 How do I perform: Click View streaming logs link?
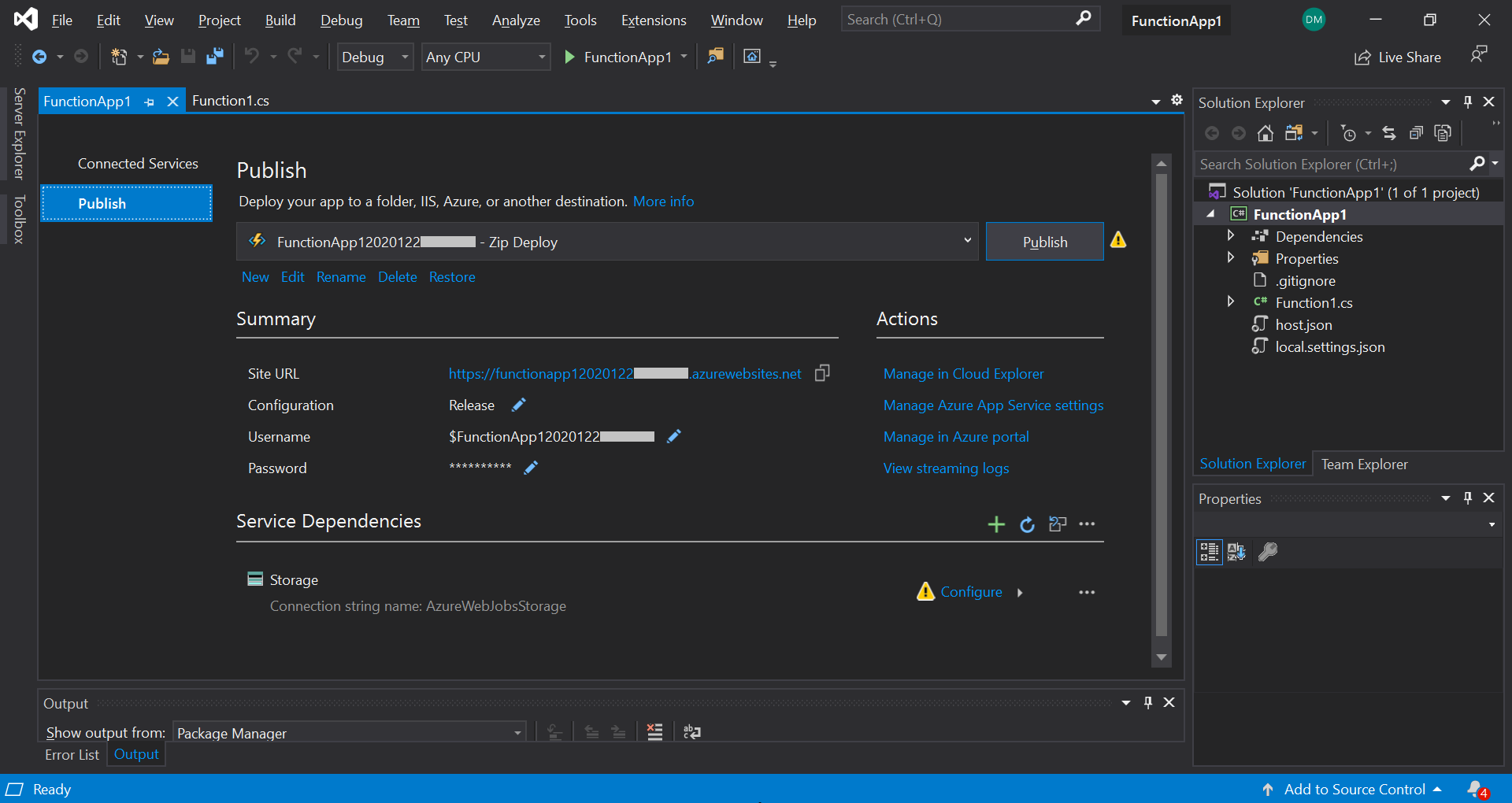pos(946,468)
